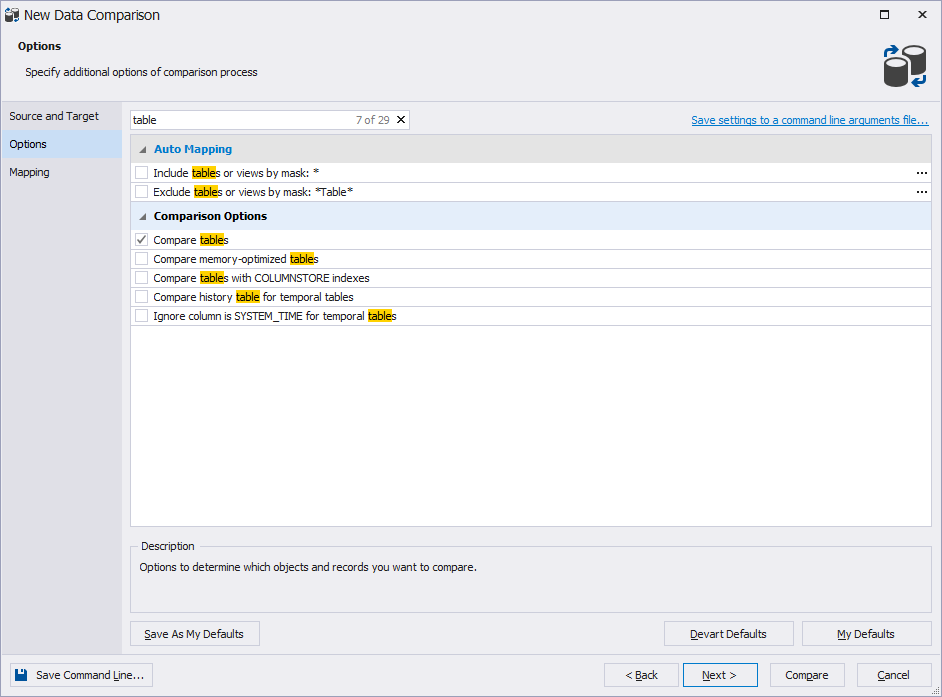Check Compare tables with COLUMNSTORE indexes
This screenshot has height=697, width=942.
(x=142, y=278)
